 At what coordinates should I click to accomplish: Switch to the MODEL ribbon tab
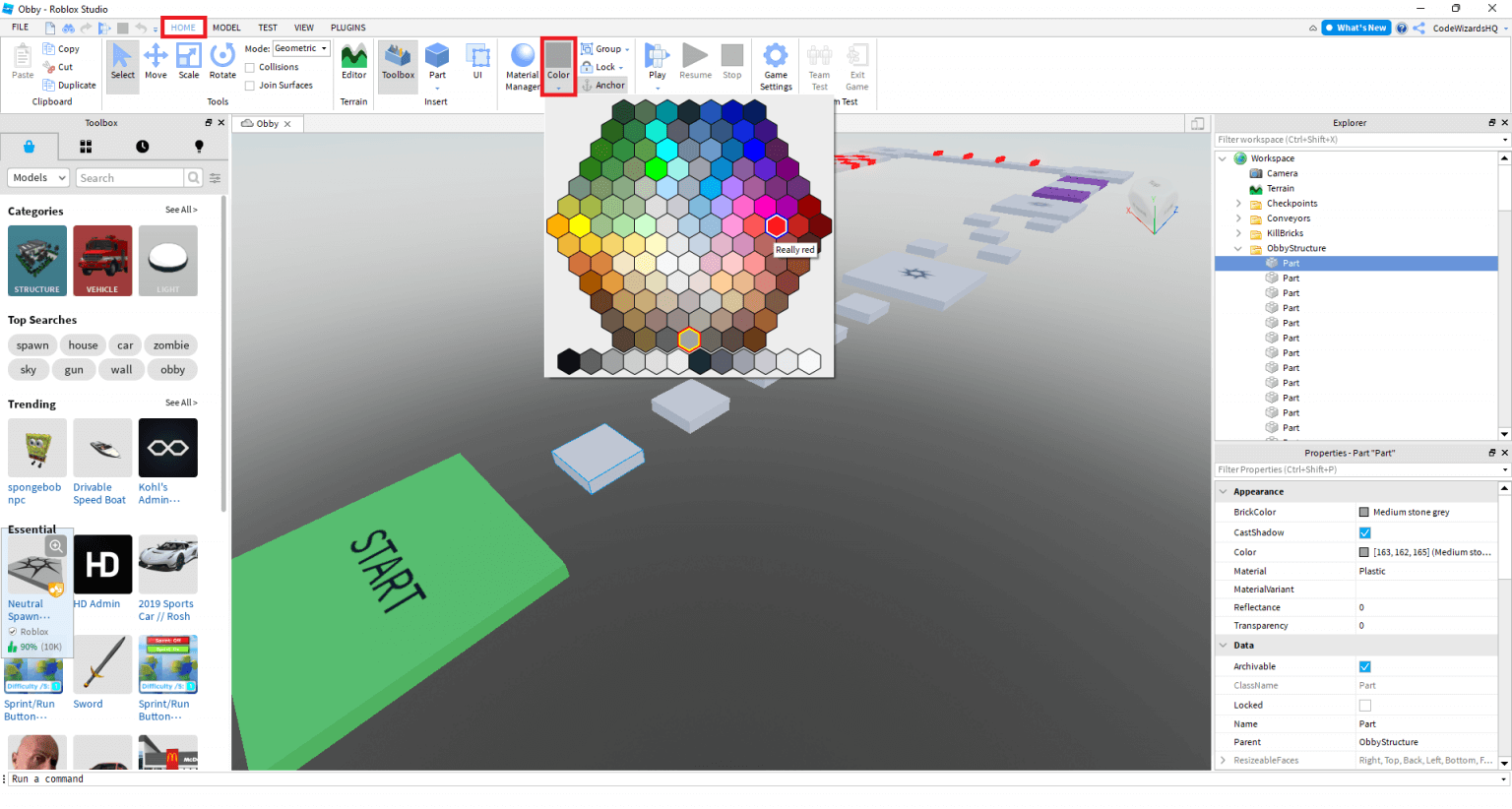[x=225, y=28]
